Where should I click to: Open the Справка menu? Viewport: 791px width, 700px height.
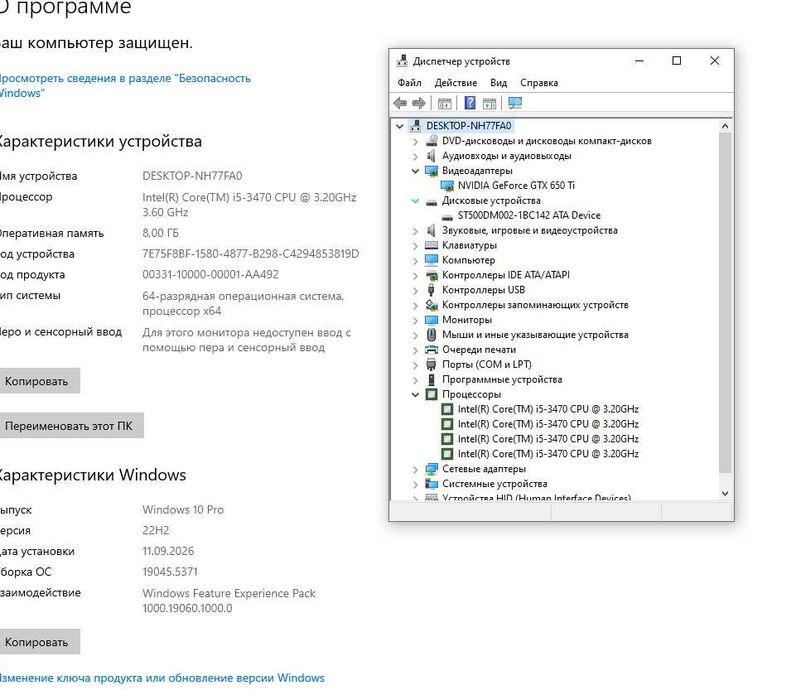(x=539, y=83)
